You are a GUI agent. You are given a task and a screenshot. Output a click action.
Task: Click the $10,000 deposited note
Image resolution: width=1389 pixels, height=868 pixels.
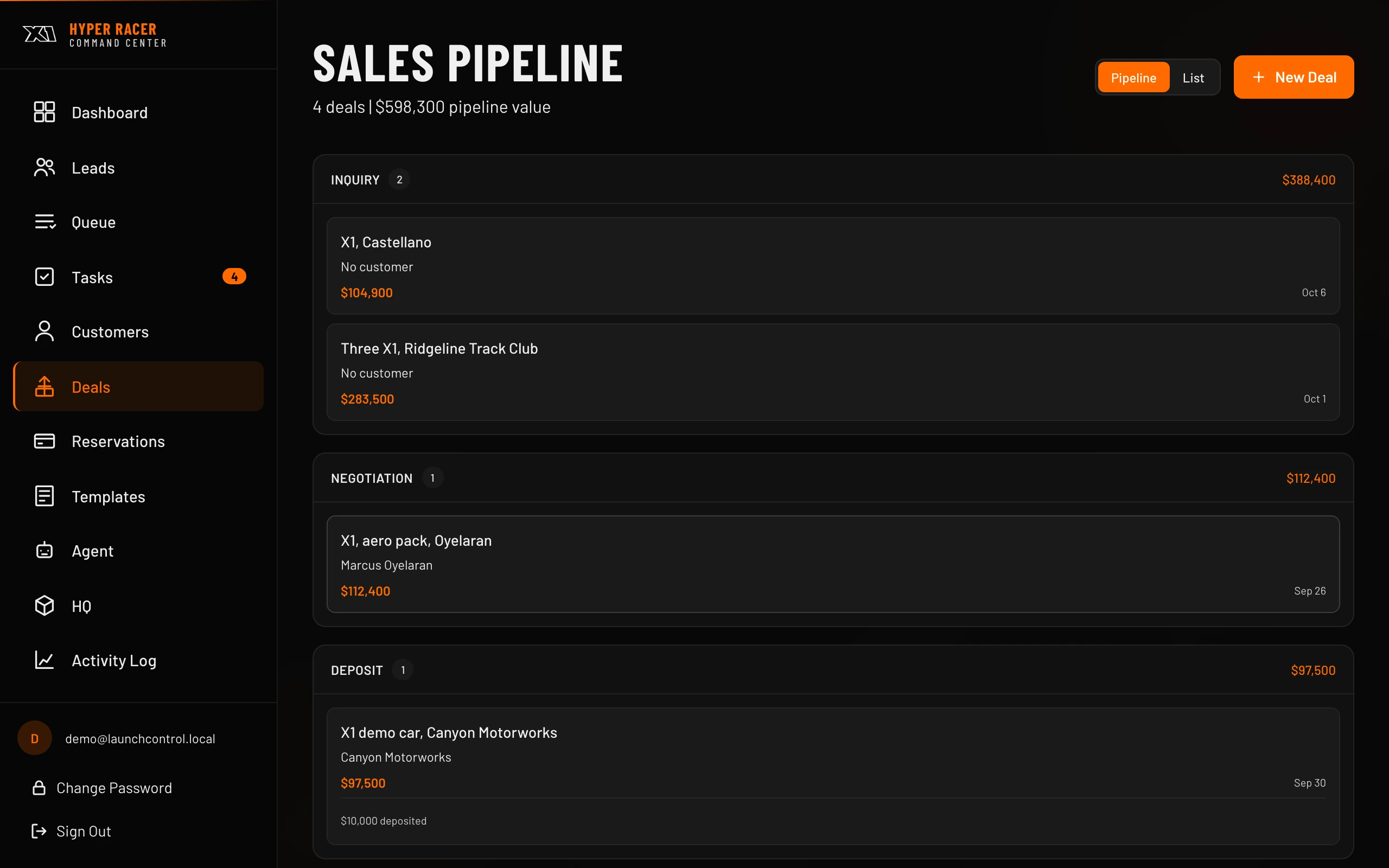click(384, 821)
